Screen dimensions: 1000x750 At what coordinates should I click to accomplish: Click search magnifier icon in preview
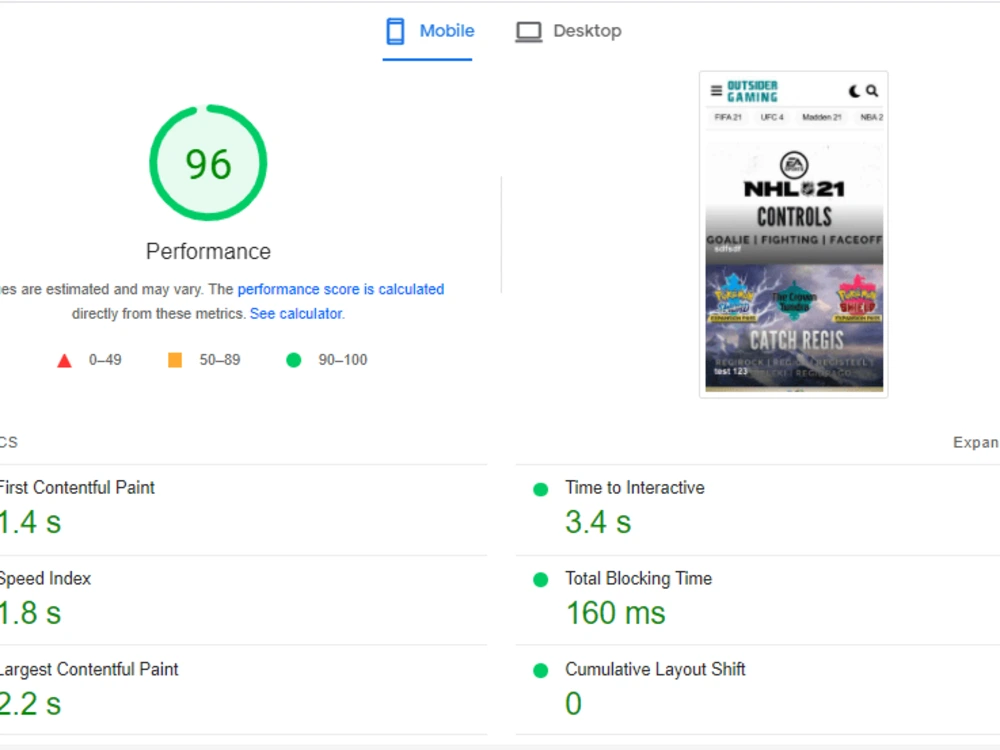coord(872,91)
